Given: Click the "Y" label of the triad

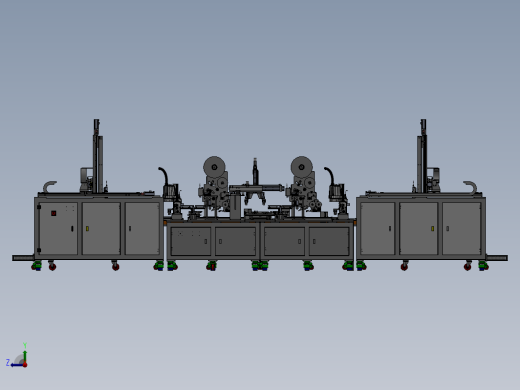Looking at the screenshot, I should pyautogui.click(x=25, y=345).
